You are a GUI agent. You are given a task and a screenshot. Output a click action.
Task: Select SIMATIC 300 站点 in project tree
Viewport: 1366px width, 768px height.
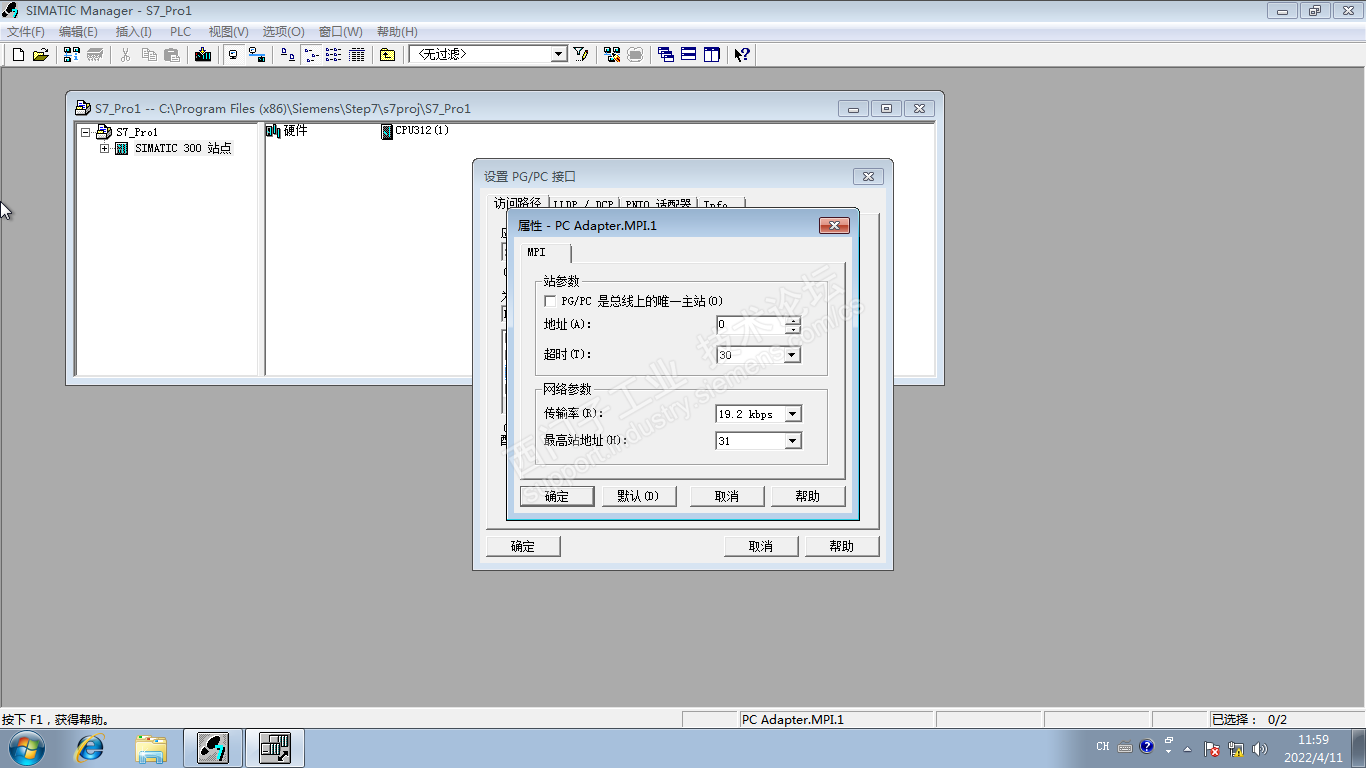click(x=183, y=149)
